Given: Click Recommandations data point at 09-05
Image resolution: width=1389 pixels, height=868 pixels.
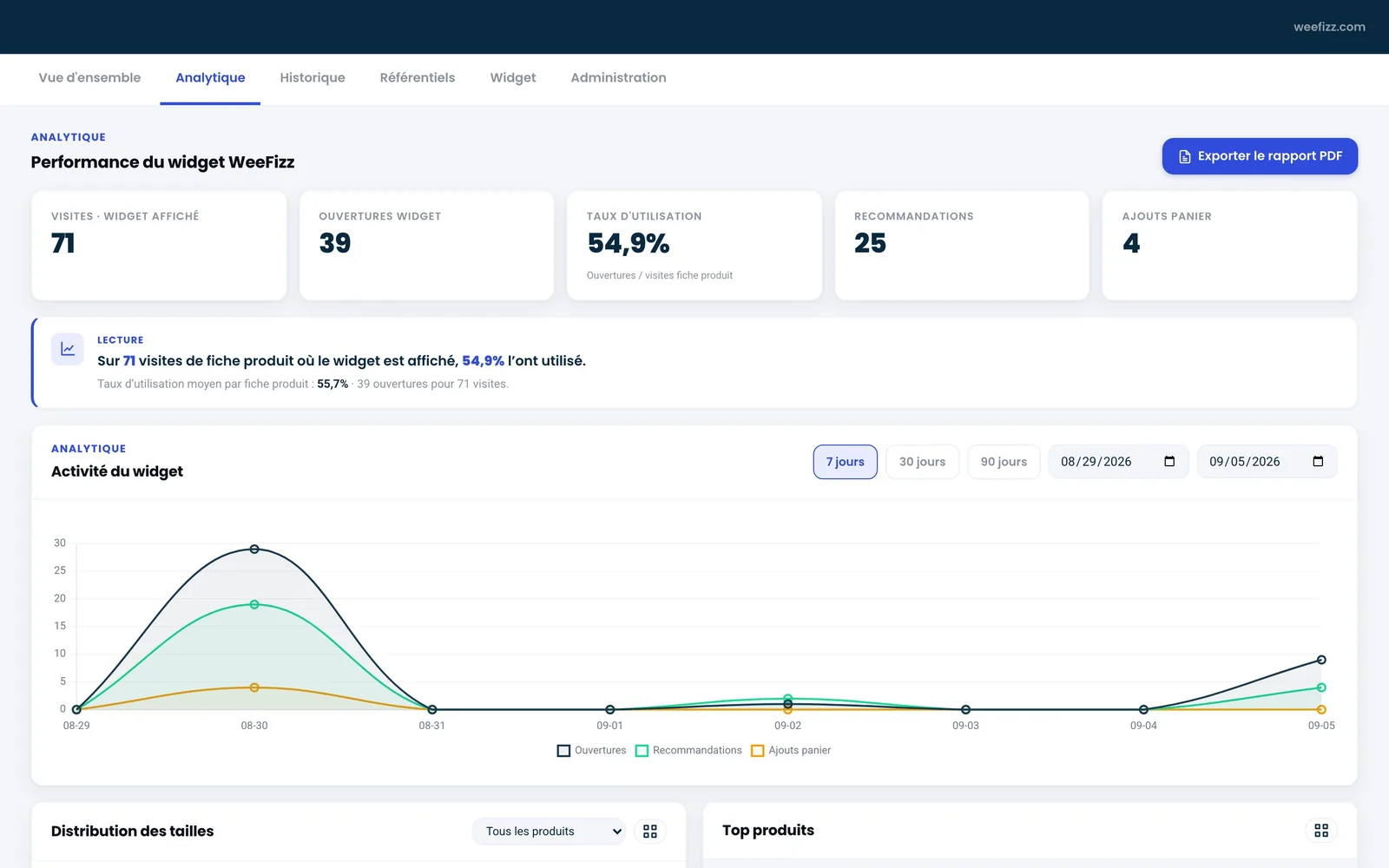Looking at the screenshot, I should [x=1321, y=687].
